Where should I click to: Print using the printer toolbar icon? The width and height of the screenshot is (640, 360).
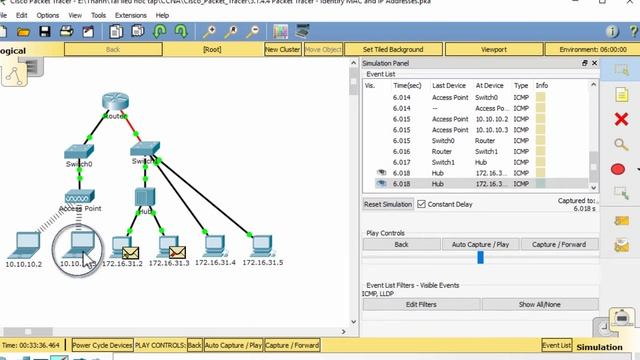point(67,32)
